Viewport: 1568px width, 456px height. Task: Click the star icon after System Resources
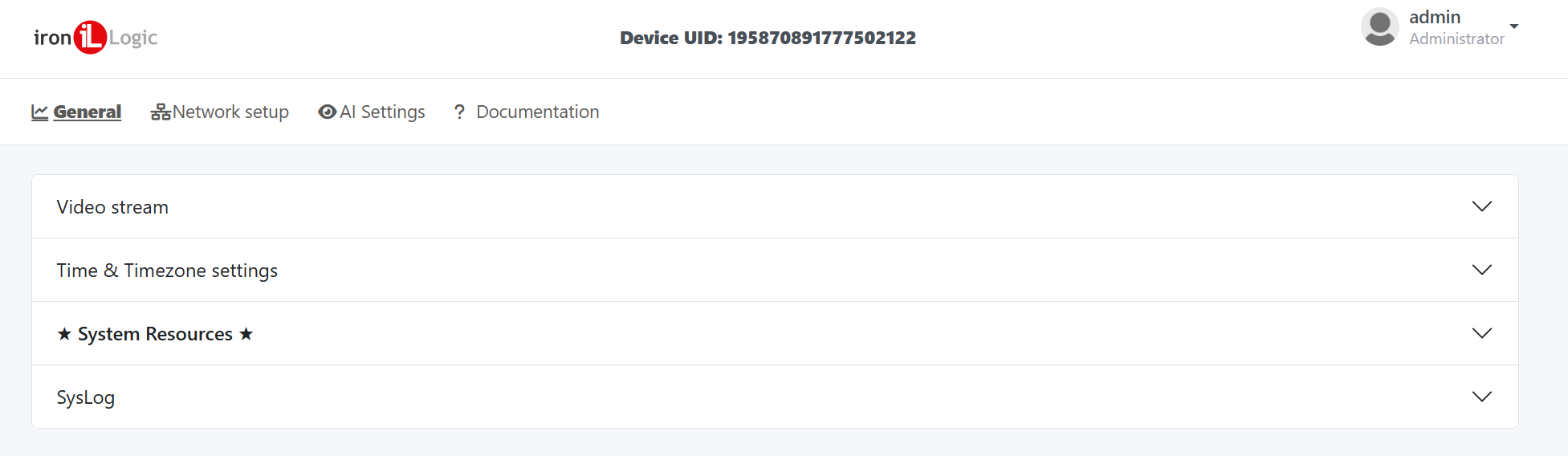pyautogui.click(x=246, y=334)
